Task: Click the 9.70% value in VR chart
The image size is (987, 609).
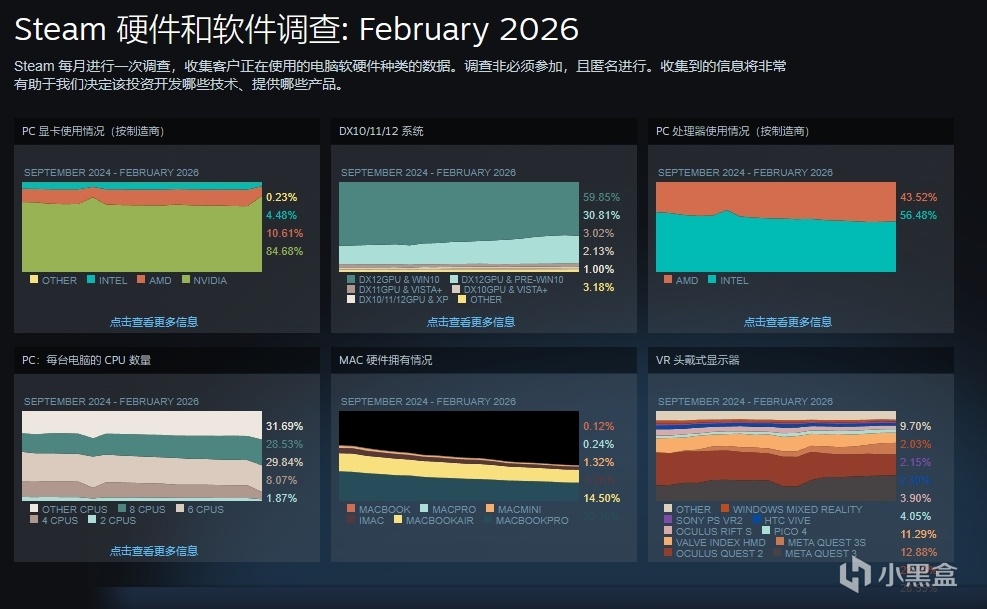Action: click(915, 426)
